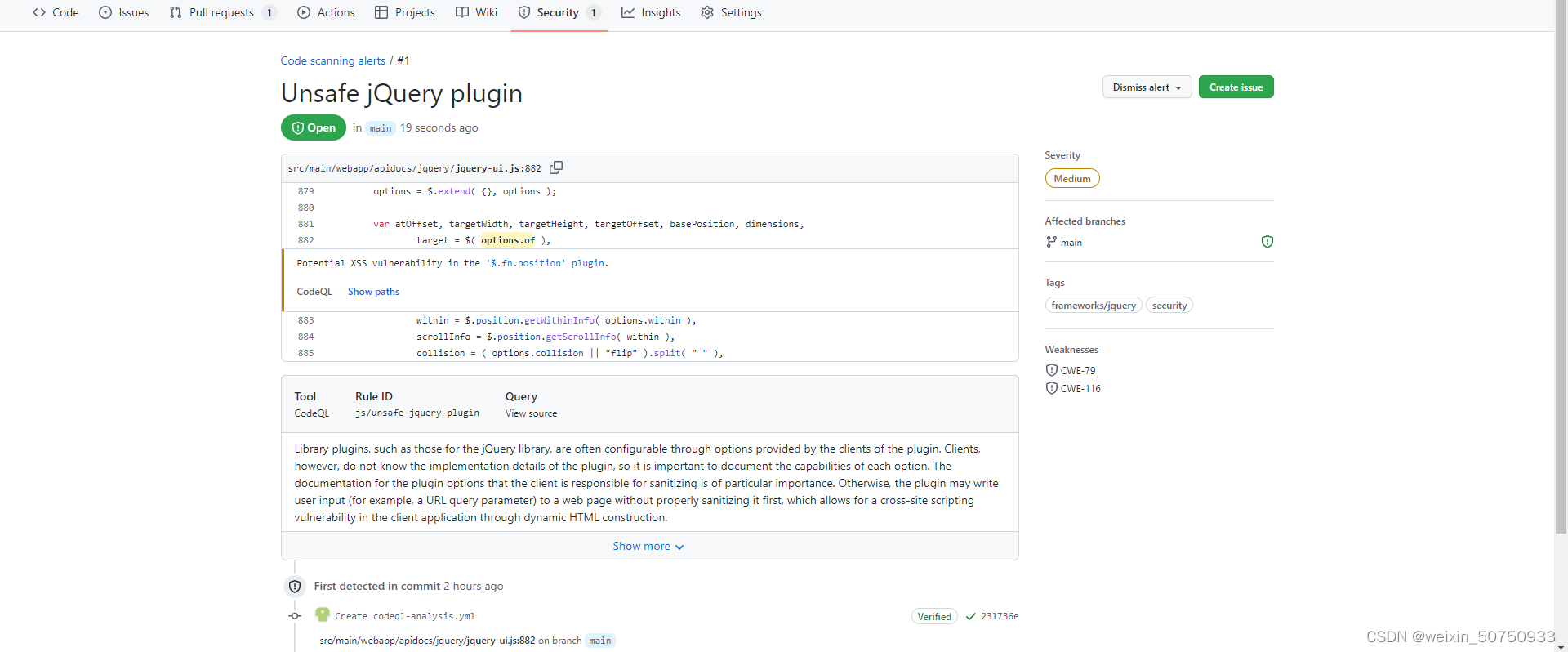The height and width of the screenshot is (652, 1568).
Task: Select the Security tab
Action: click(559, 12)
